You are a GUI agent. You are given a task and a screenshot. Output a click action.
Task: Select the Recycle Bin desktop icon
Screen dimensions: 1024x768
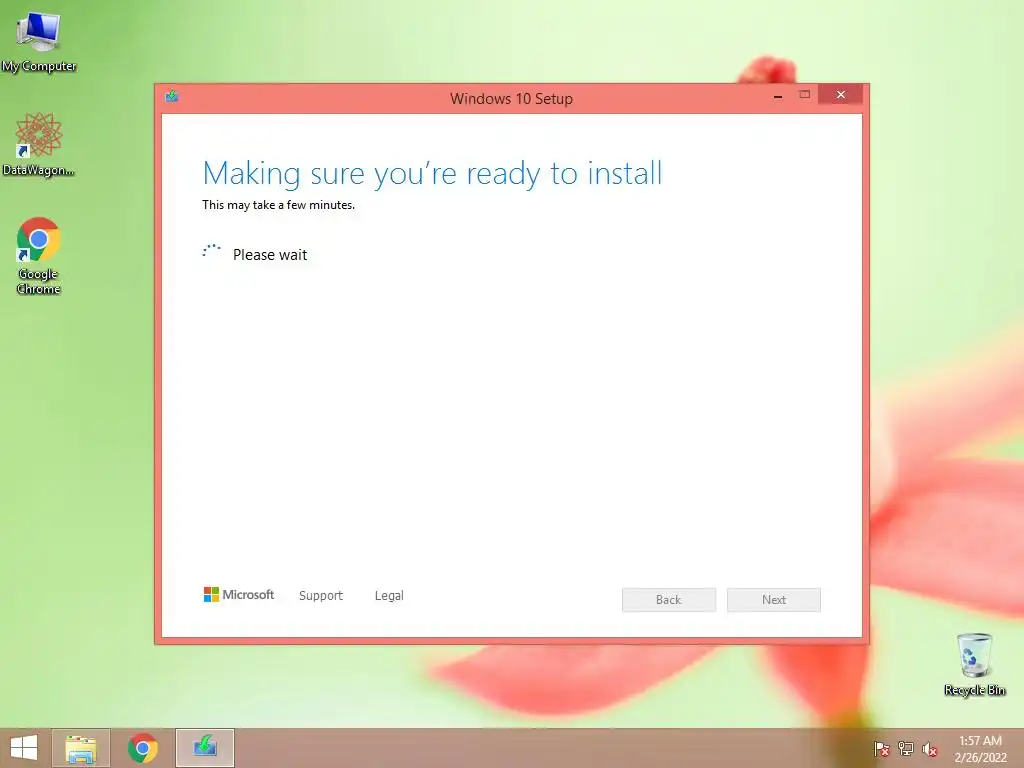click(x=974, y=664)
